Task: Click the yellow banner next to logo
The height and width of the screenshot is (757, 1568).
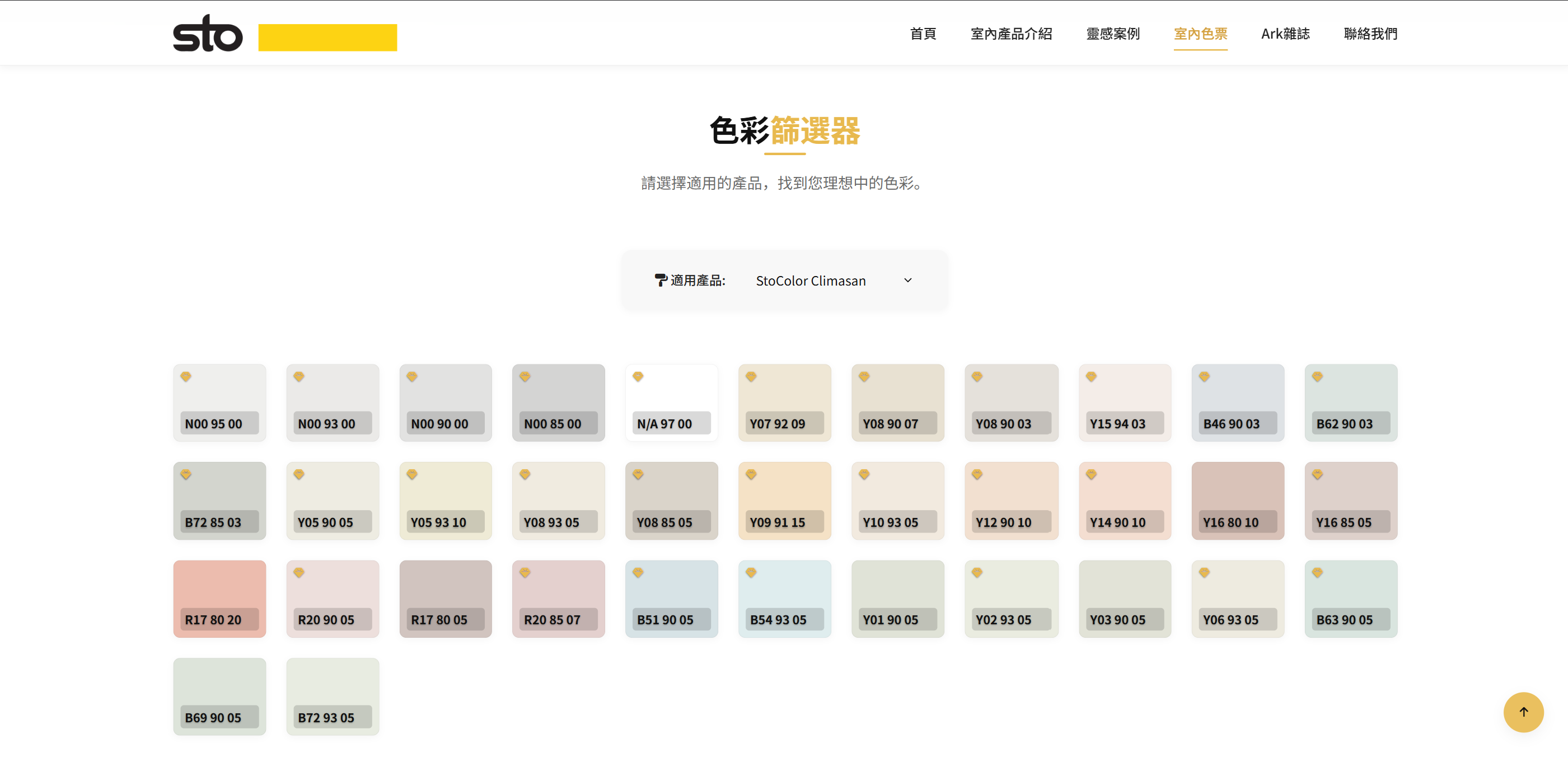Action: coord(327,38)
